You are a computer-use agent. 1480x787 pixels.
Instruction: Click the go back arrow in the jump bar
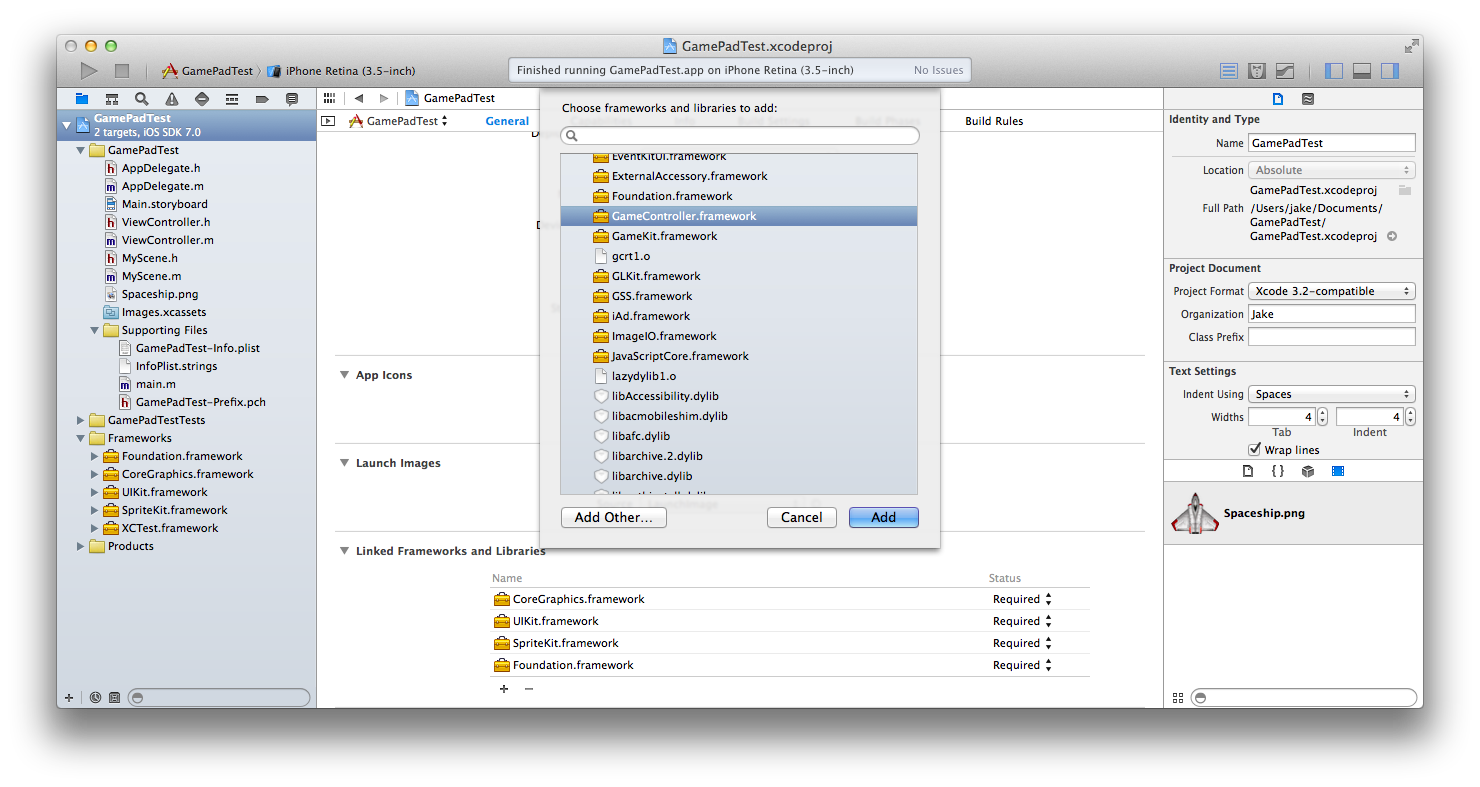point(359,98)
